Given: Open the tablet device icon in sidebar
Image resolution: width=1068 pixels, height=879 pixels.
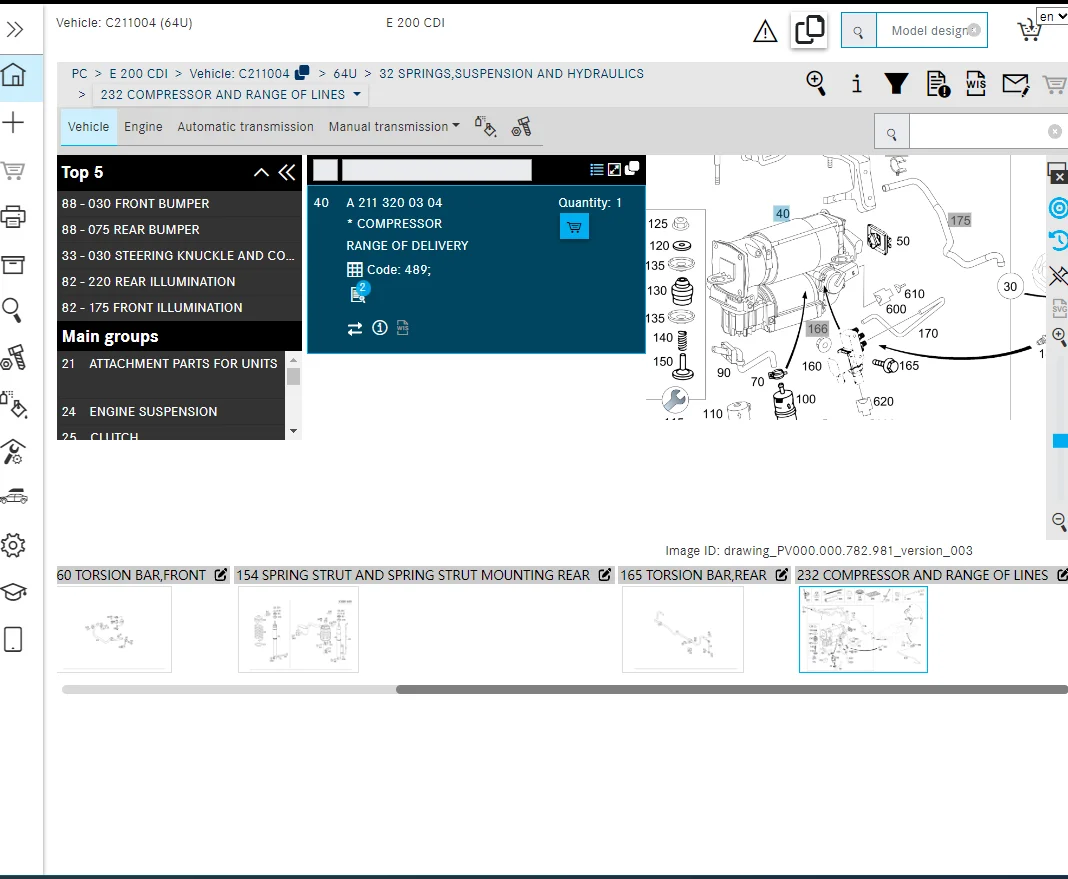Looking at the screenshot, I should (x=13, y=639).
